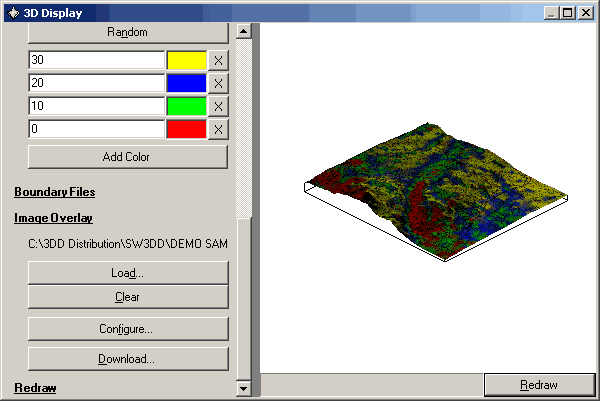Viewport: 600px width, 401px height.
Task: Click the Random colors button
Action: point(128,33)
